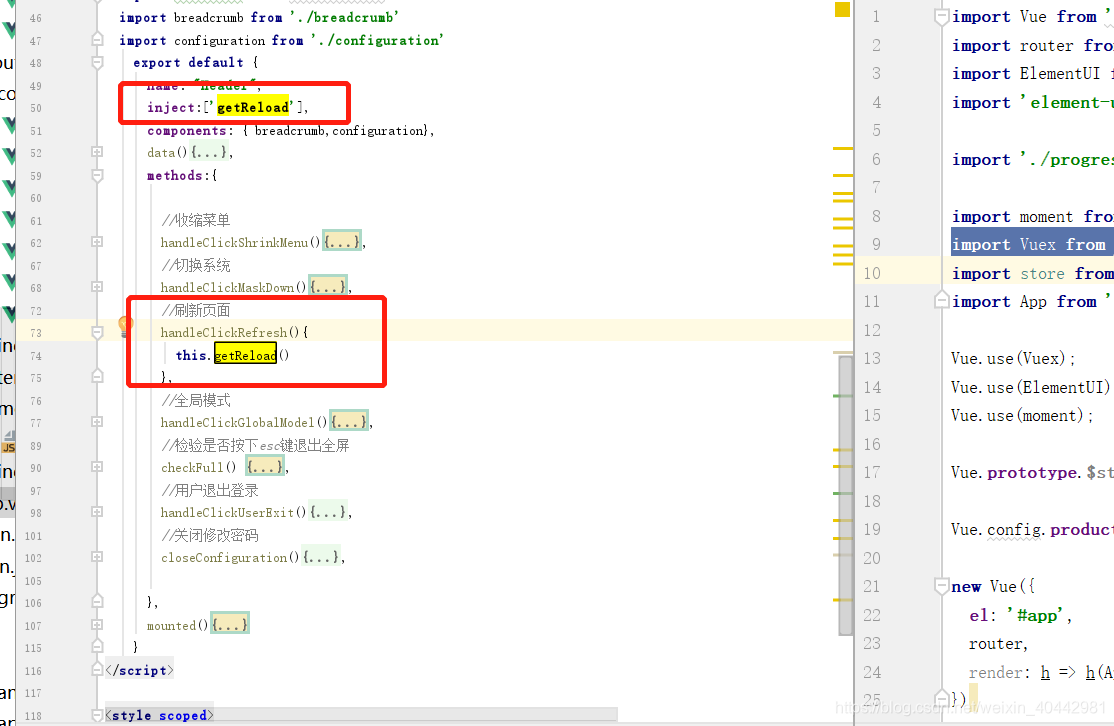This screenshot has height=726, width=1114.
Task: Expand the handleClickUserExit fold at line 98
Action: pos(97,512)
